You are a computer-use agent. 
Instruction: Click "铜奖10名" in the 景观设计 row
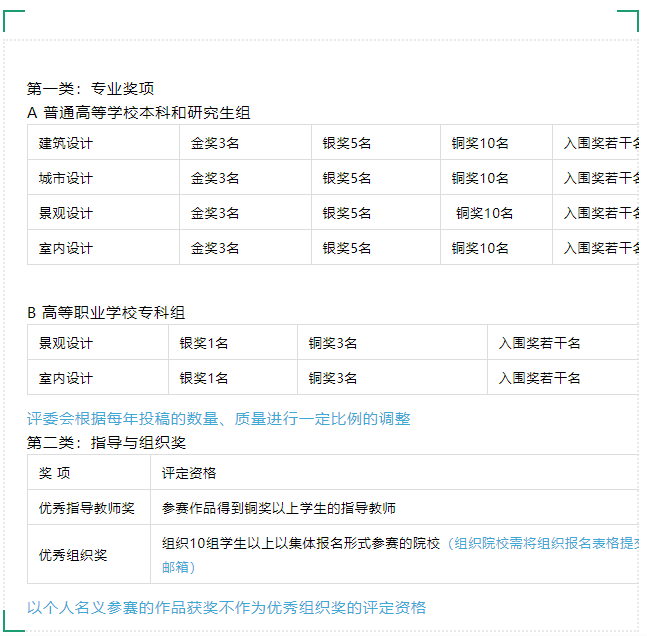484,214
